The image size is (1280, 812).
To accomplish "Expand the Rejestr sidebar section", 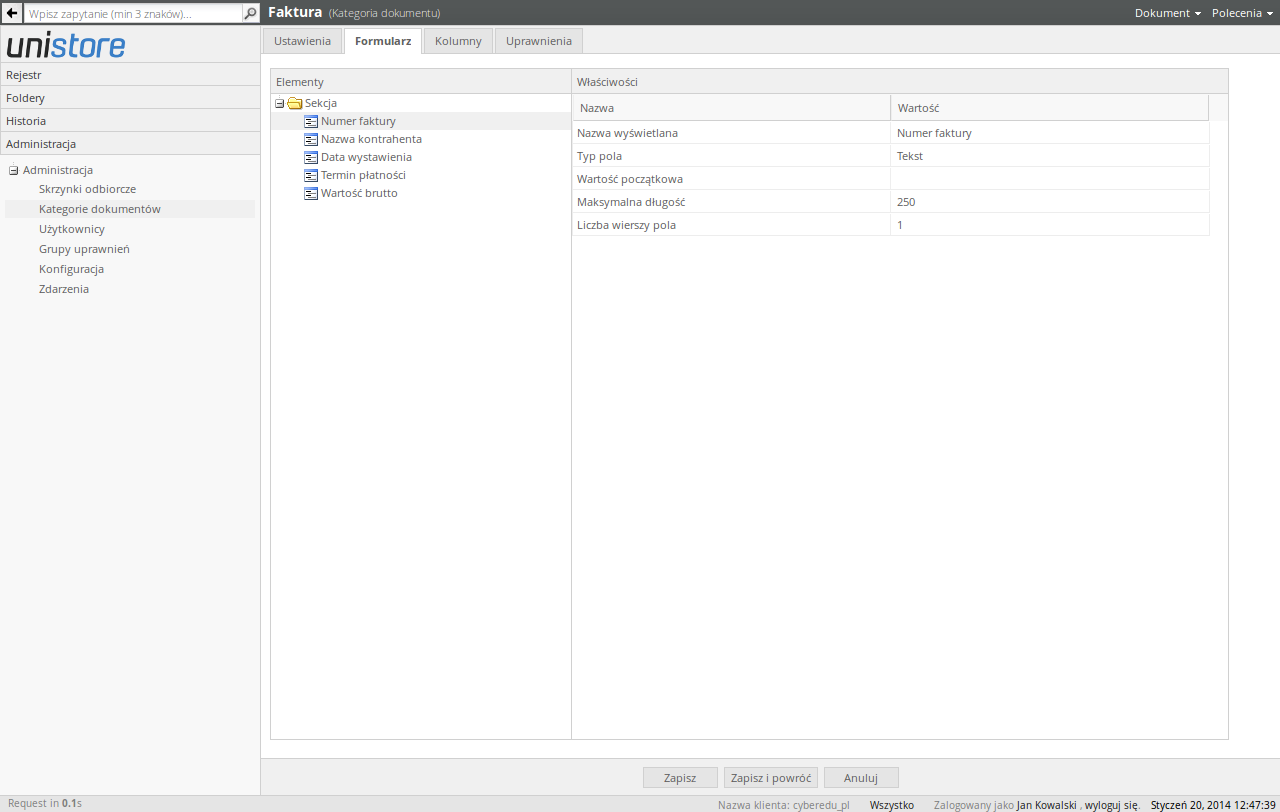I will (130, 75).
